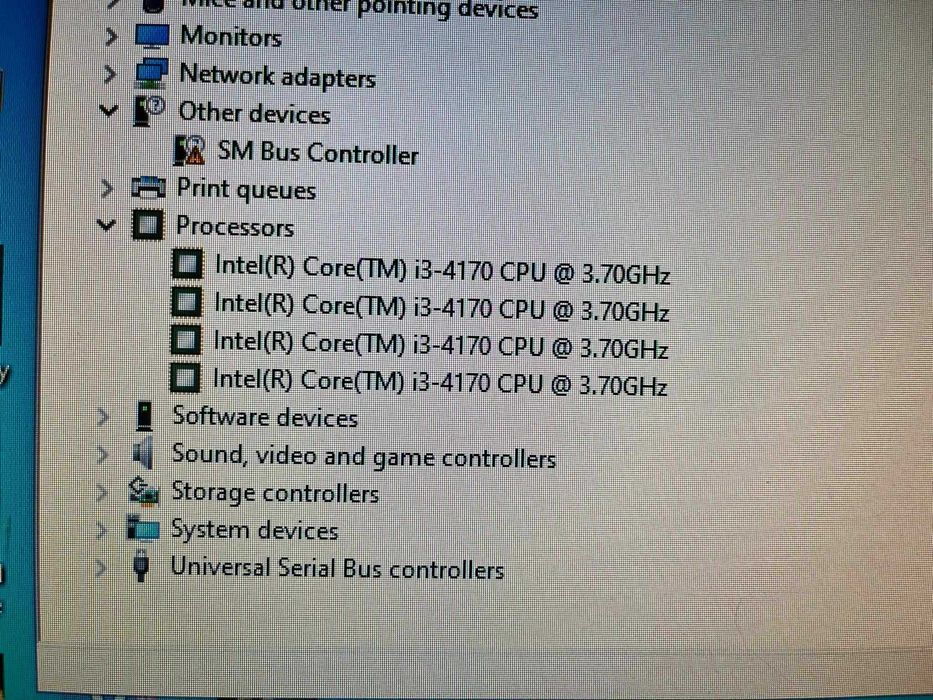Click the Sound, video and game controllers speaker icon
The width and height of the screenshot is (933, 700).
(x=143, y=454)
